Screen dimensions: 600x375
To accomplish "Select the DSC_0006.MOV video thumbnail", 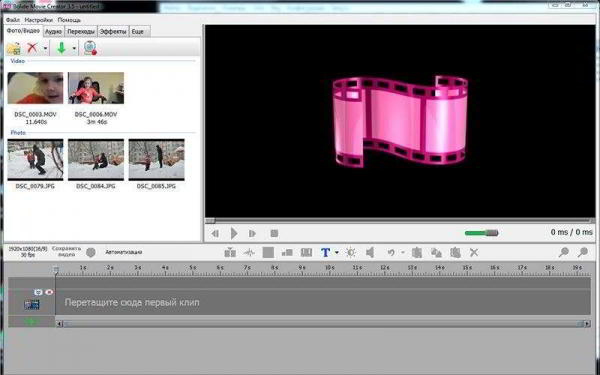I will (96, 88).
